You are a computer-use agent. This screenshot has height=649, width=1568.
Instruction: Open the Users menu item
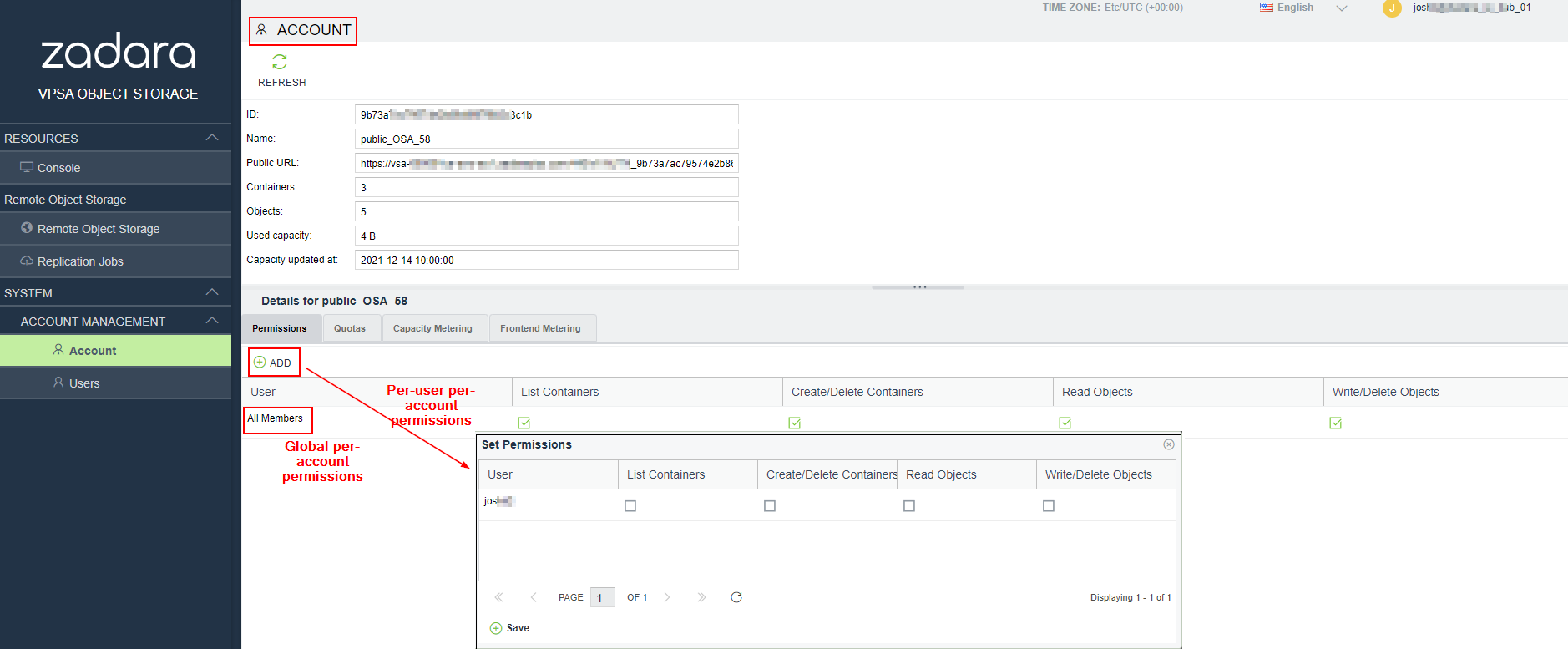tap(115, 383)
